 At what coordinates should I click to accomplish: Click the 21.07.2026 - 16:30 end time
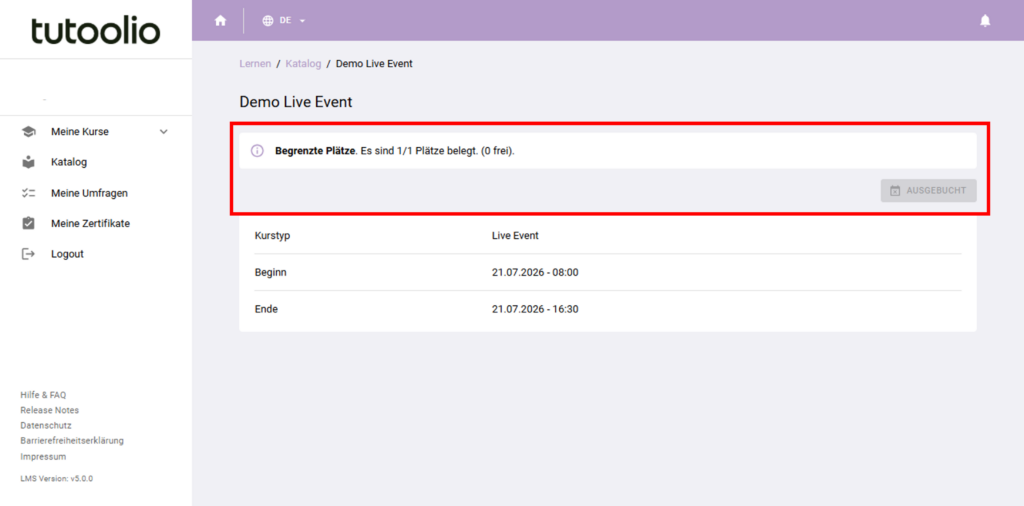coord(535,309)
